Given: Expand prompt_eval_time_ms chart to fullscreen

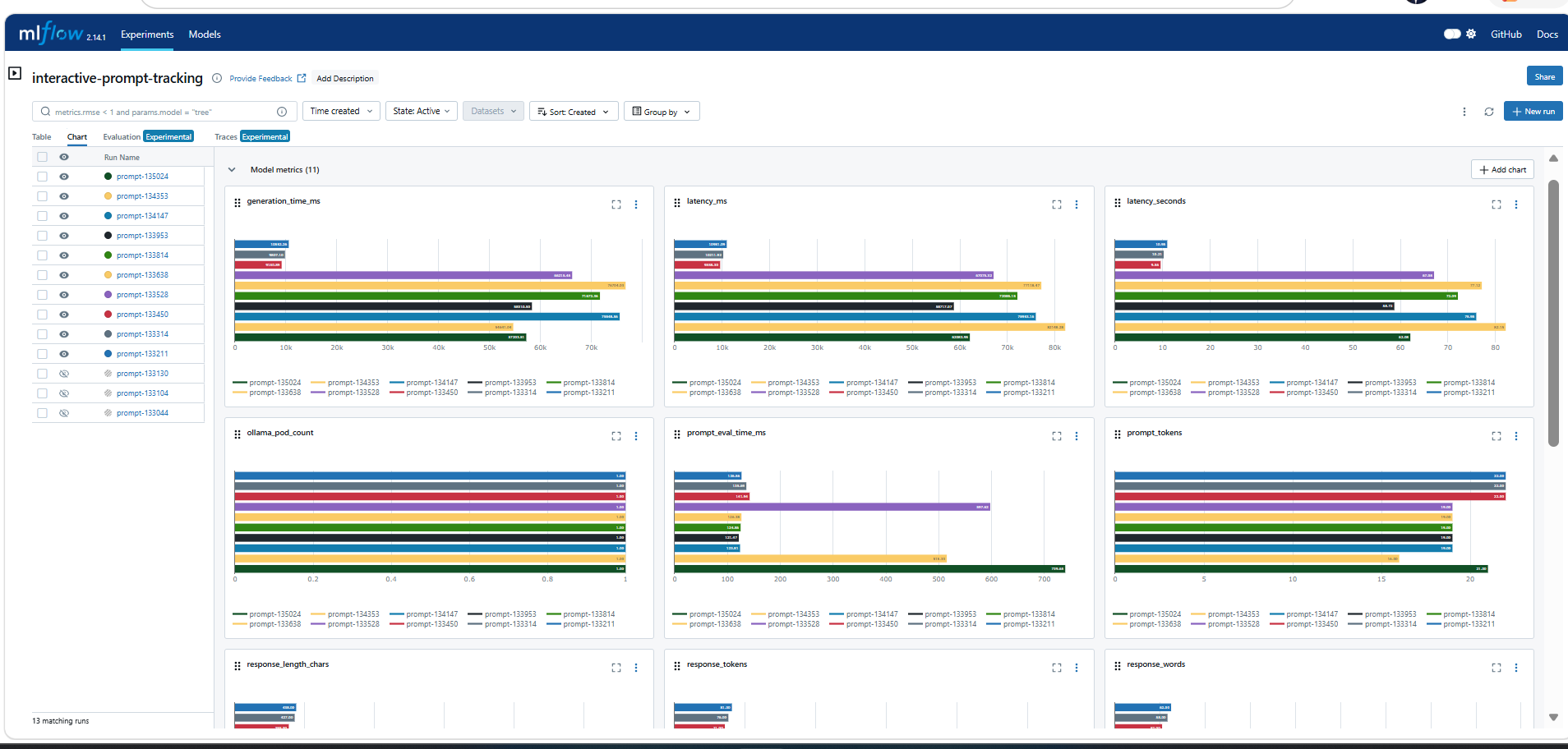Looking at the screenshot, I should [1057, 436].
